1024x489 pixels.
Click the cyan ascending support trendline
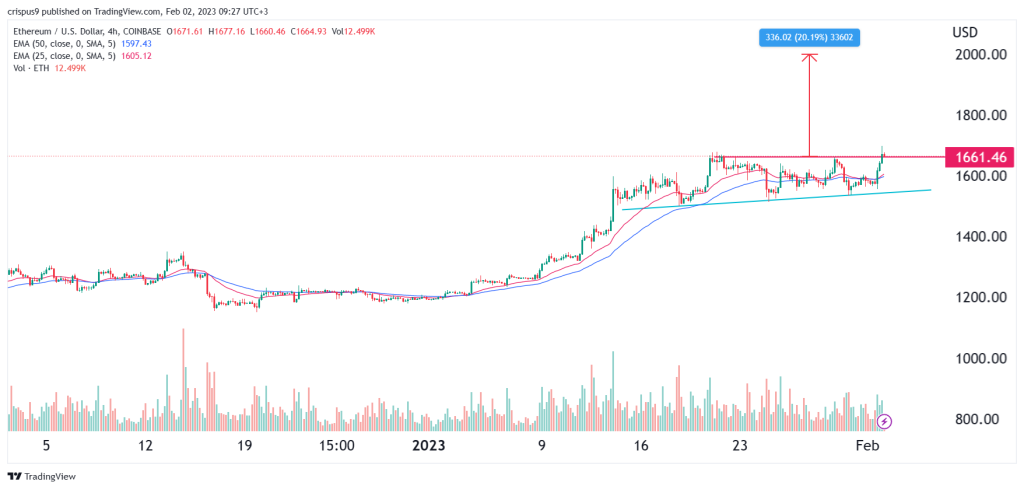[780, 199]
